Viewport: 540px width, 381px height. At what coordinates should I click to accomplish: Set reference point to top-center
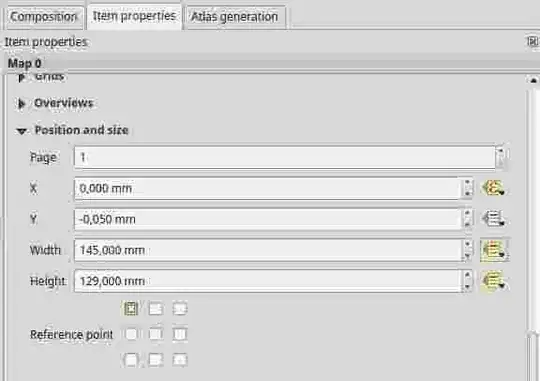tap(156, 308)
